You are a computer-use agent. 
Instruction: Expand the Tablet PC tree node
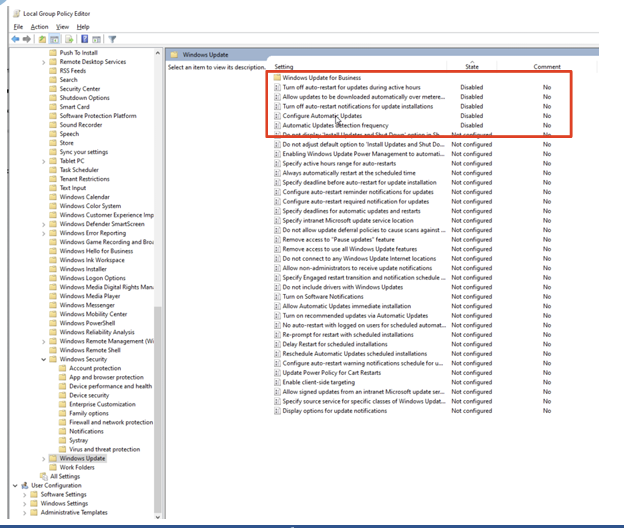43,161
